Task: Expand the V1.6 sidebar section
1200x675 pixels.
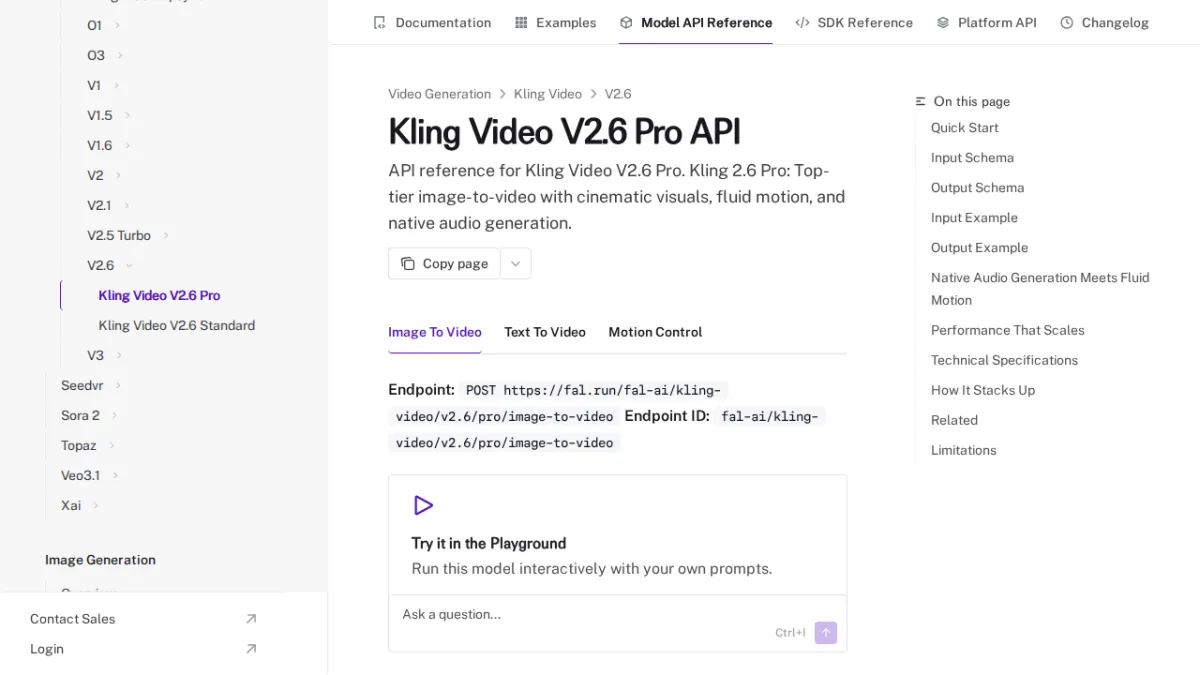Action: (x=127, y=145)
